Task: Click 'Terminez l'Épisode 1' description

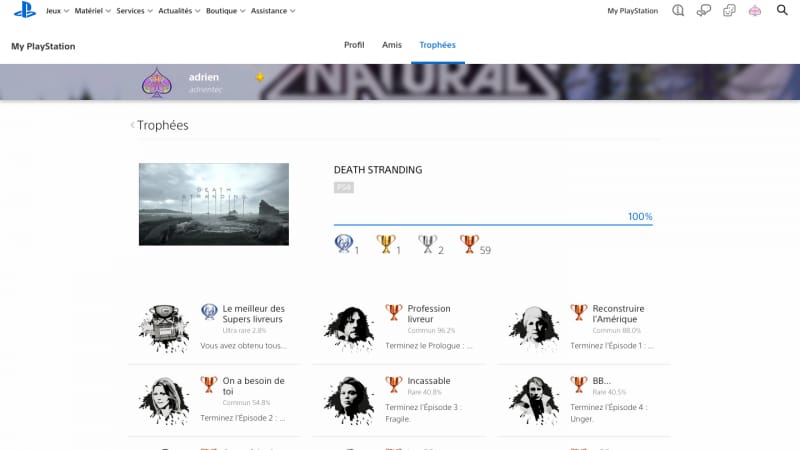Action: (612, 345)
